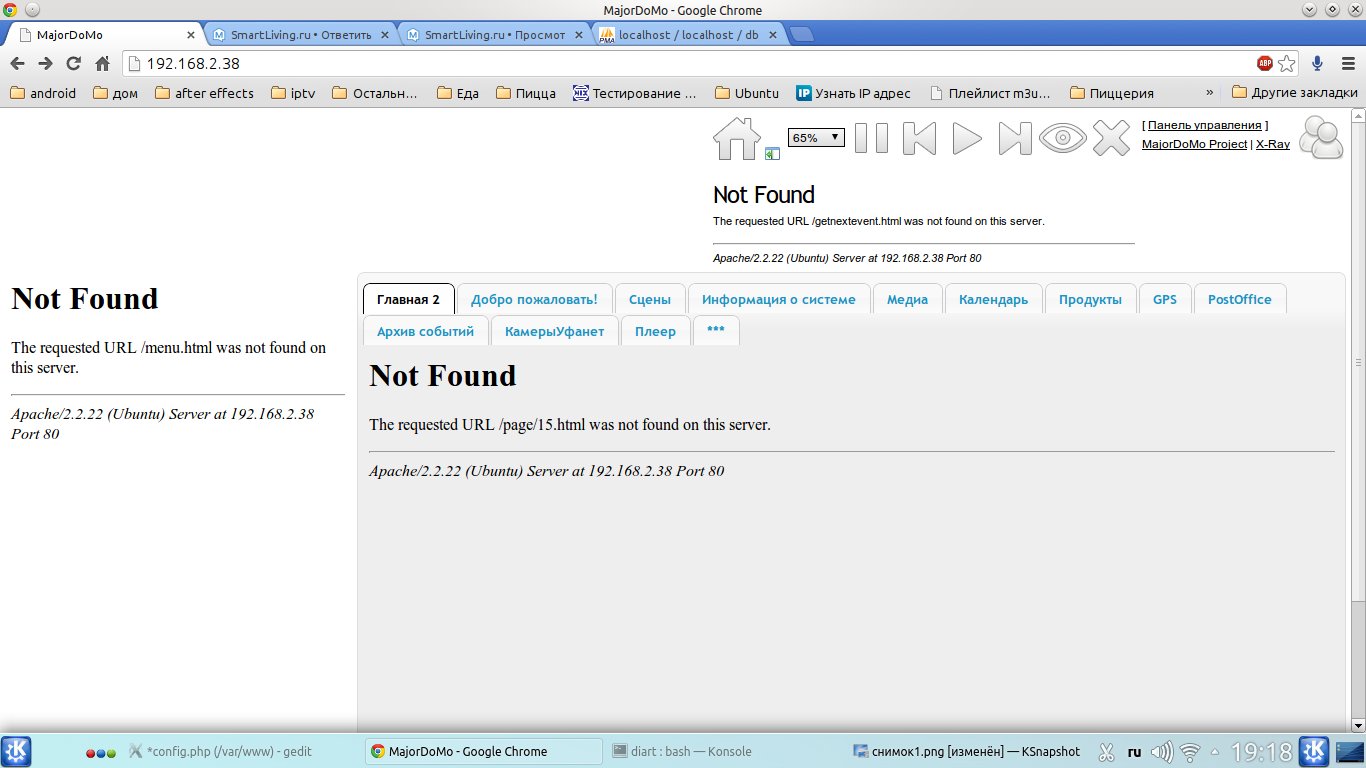Click the X icon in the player bar

point(1111,138)
